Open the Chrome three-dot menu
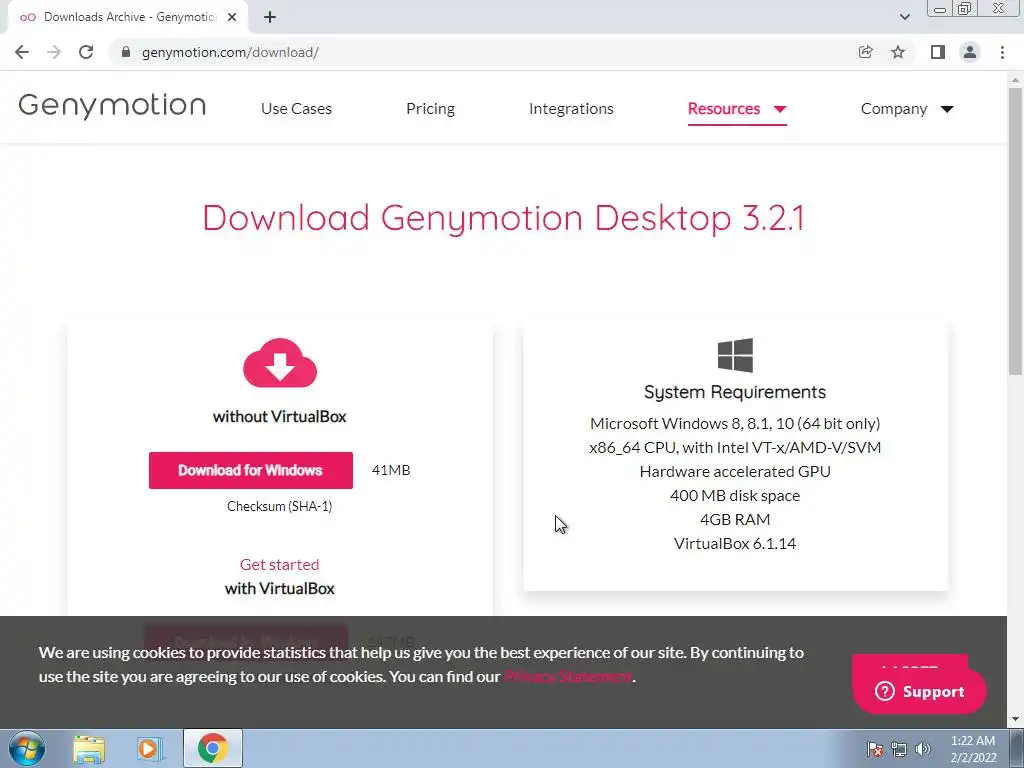The width and height of the screenshot is (1024, 768). [x=1002, y=52]
